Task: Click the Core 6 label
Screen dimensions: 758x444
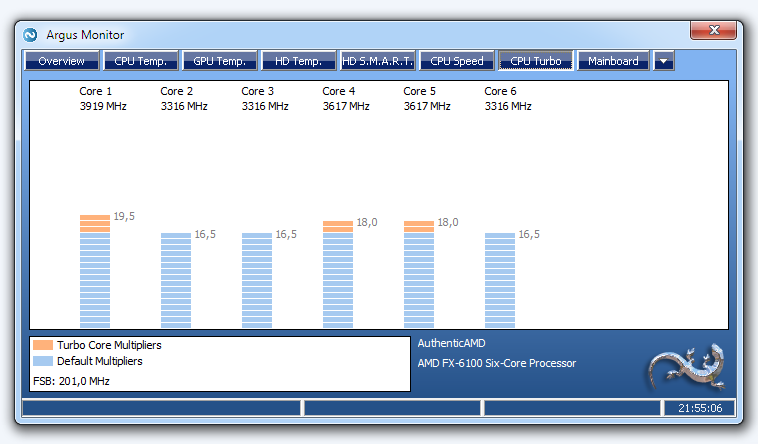Action: [x=500, y=91]
